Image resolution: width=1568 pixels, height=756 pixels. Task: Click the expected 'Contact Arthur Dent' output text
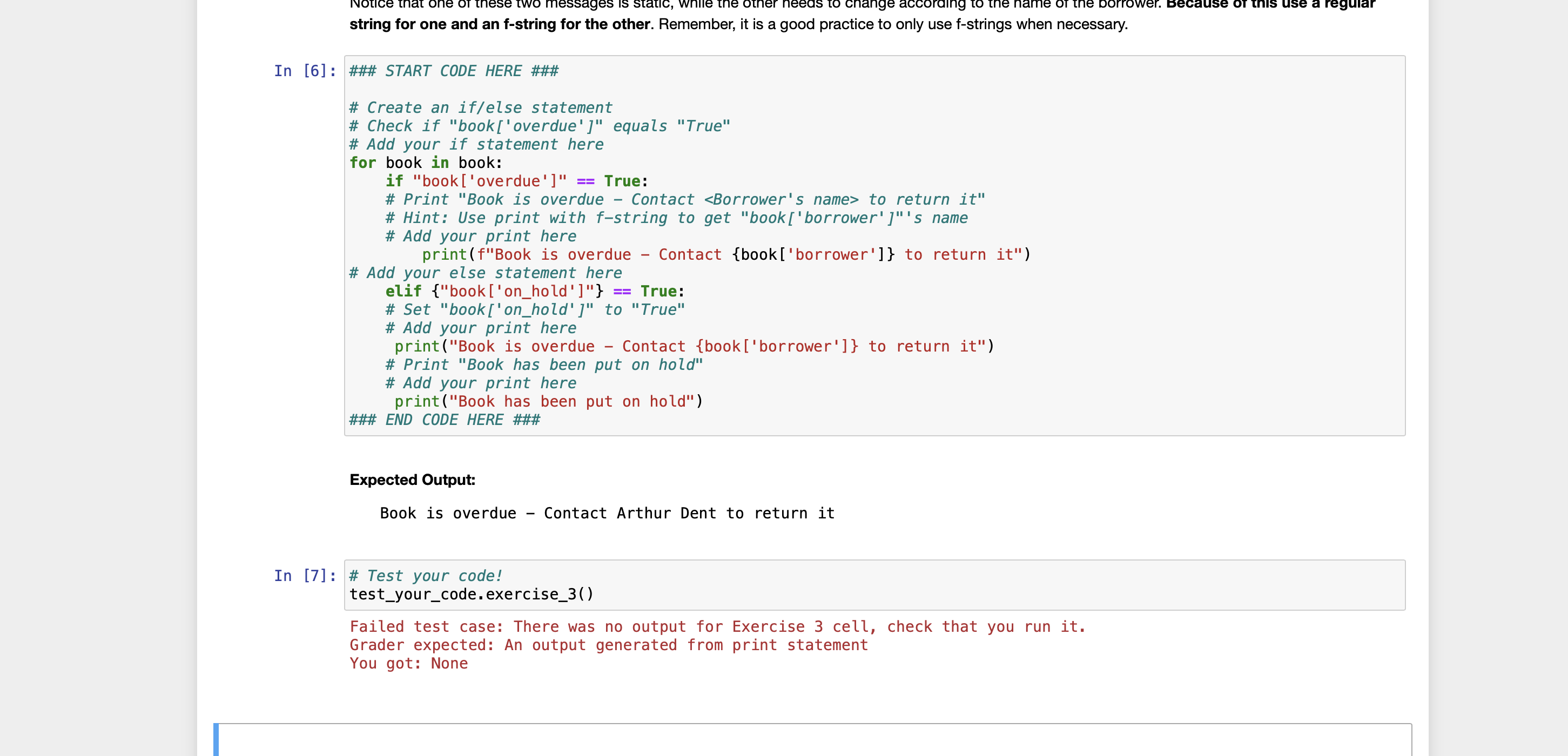click(x=607, y=514)
